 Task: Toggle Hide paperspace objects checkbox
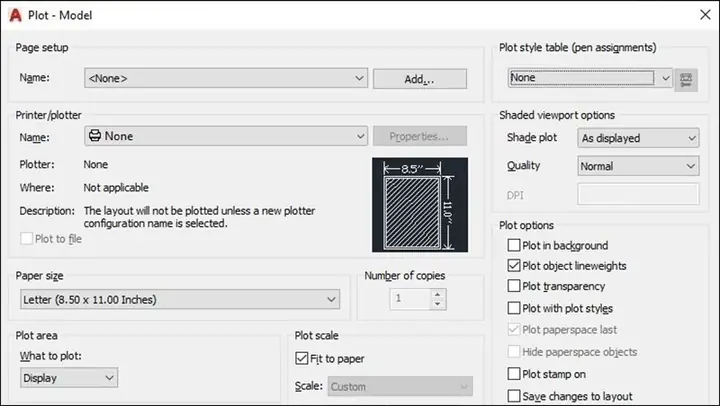[514, 352]
